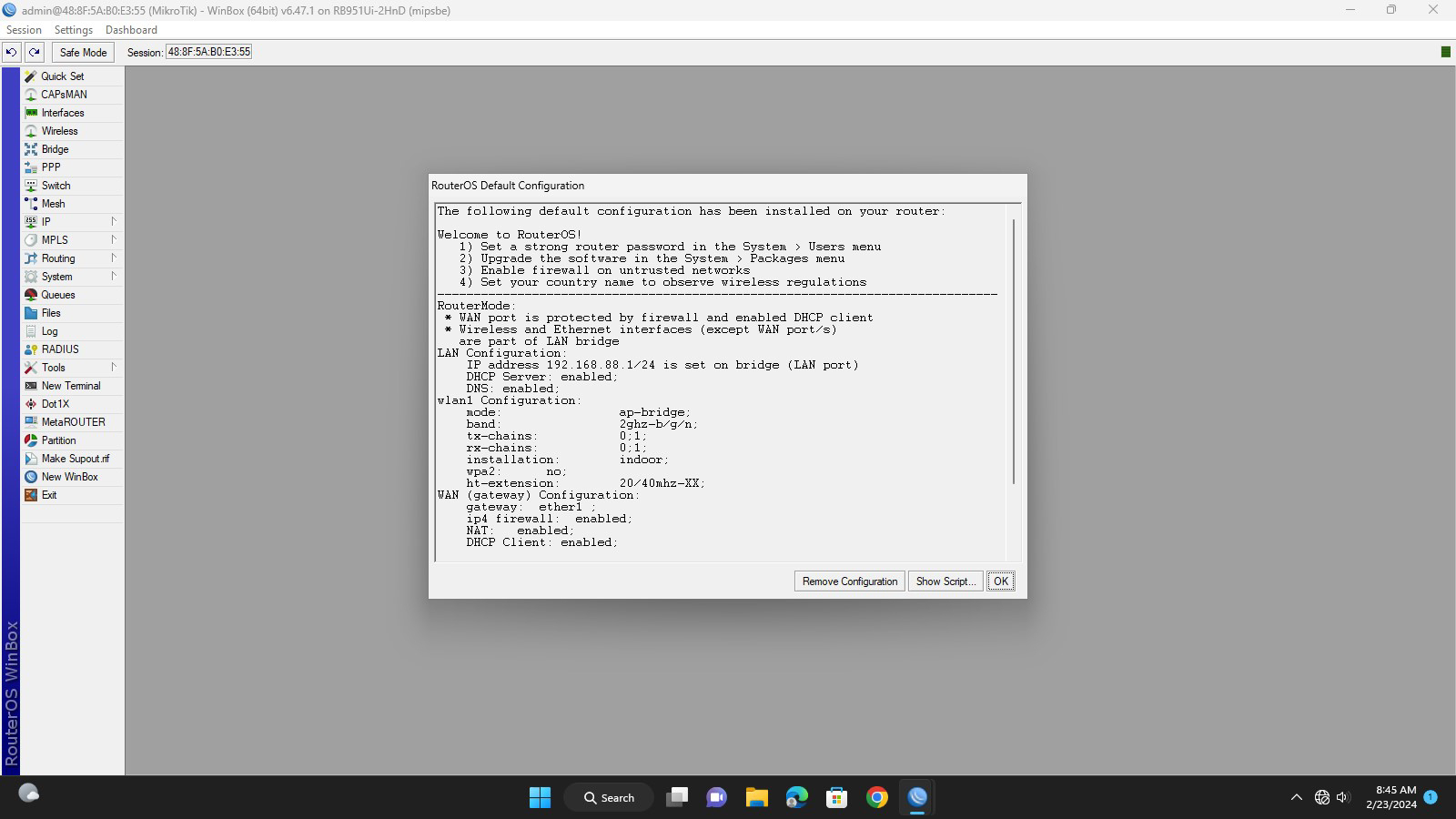Open the Interfaces sidebar icon
Screen dimensions: 1456x819
(x=31, y=113)
